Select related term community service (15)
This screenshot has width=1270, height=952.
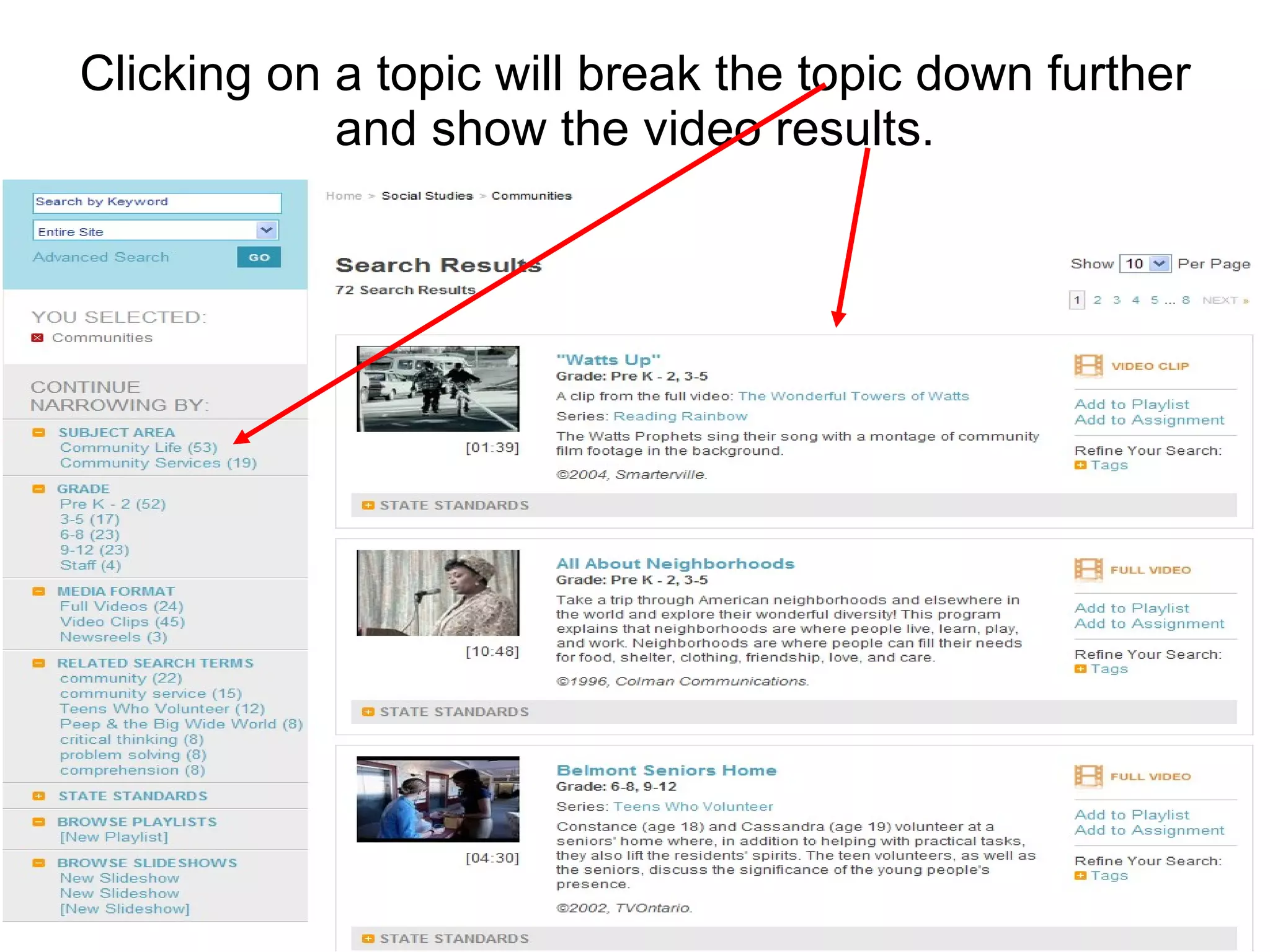[x=151, y=694]
